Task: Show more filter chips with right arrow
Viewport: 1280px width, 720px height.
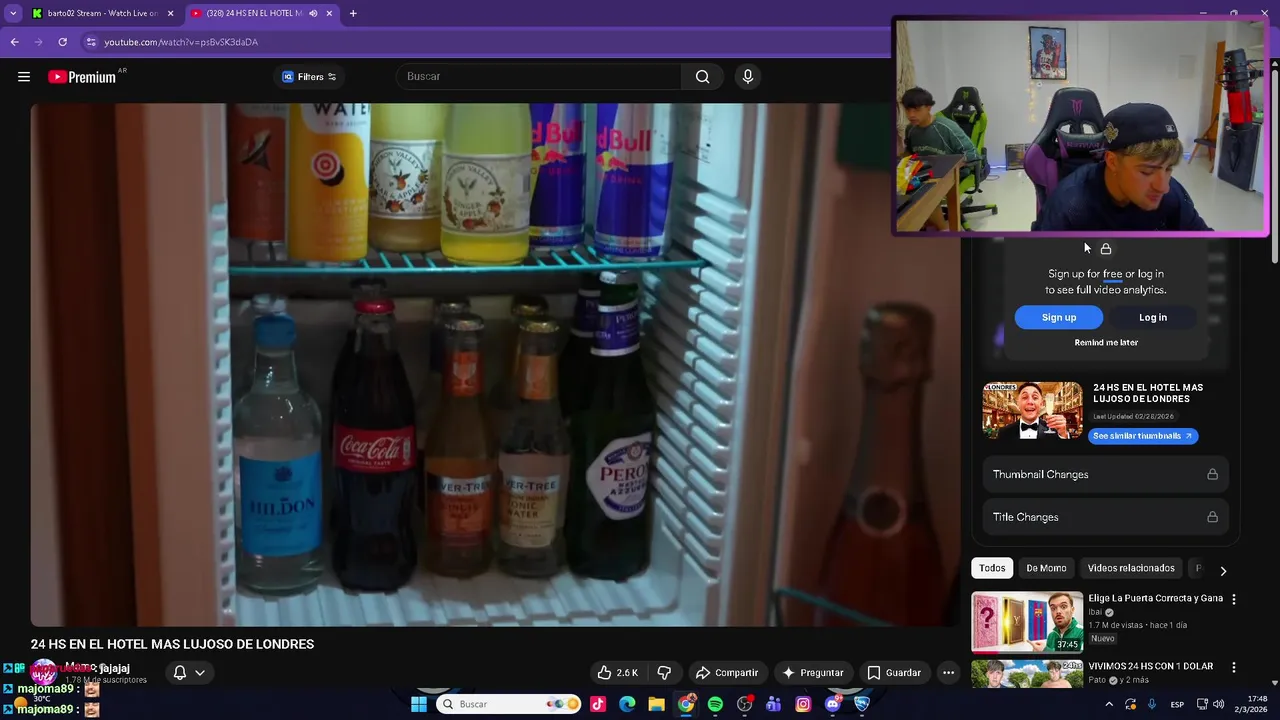Action: (x=1222, y=570)
